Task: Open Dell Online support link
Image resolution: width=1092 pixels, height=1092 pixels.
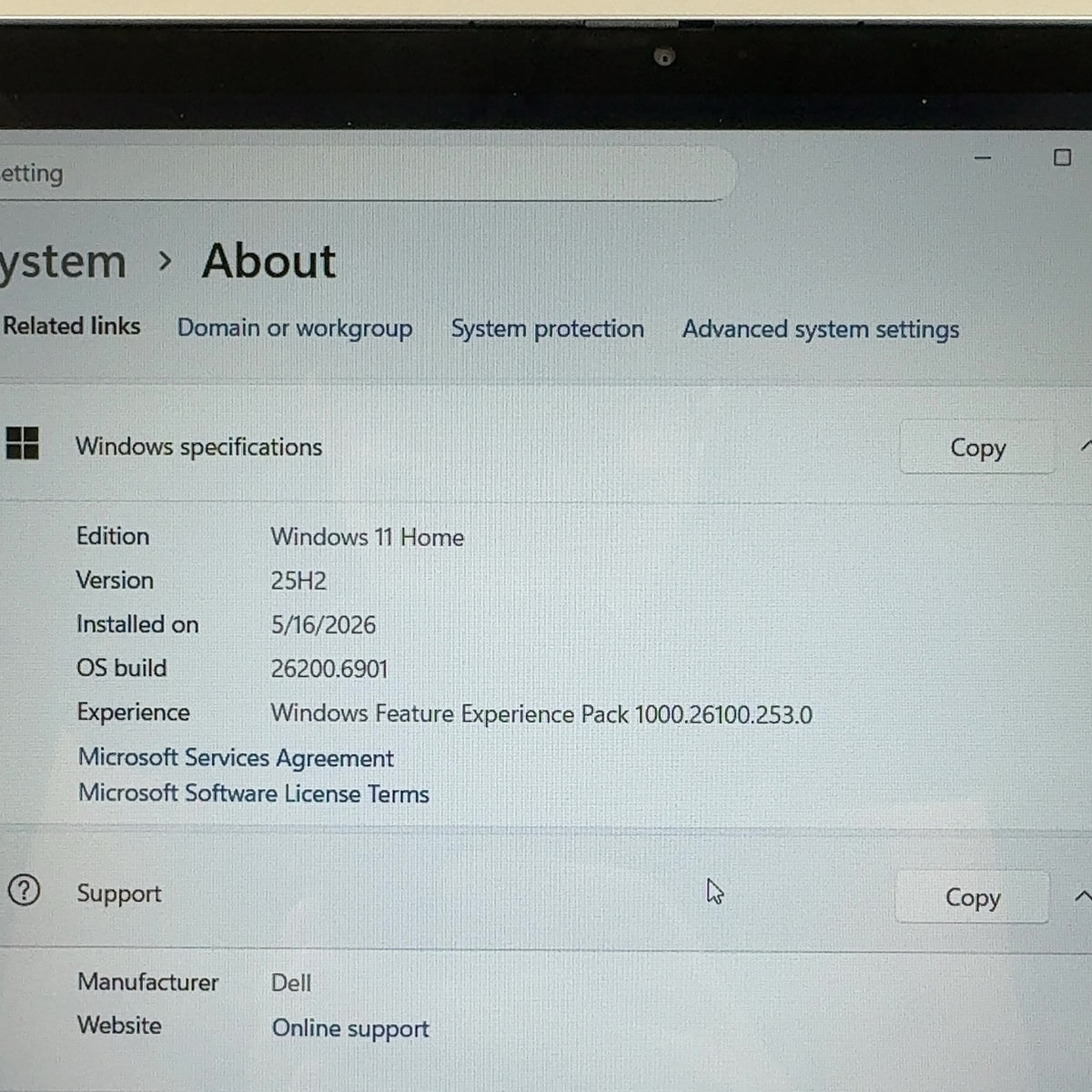Action: point(350,1027)
